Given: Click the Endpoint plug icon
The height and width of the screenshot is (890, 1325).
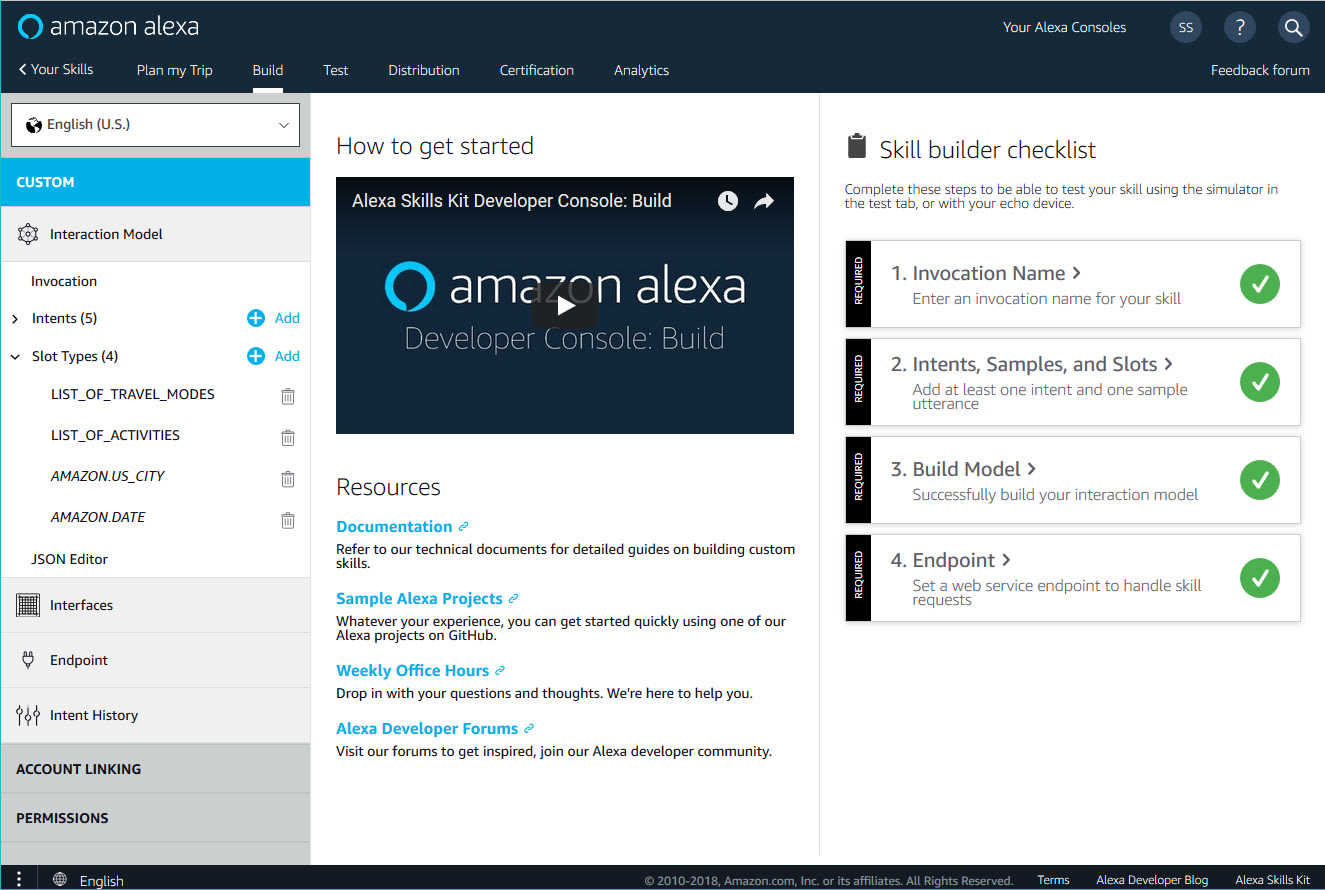Looking at the screenshot, I should (28, 660).
